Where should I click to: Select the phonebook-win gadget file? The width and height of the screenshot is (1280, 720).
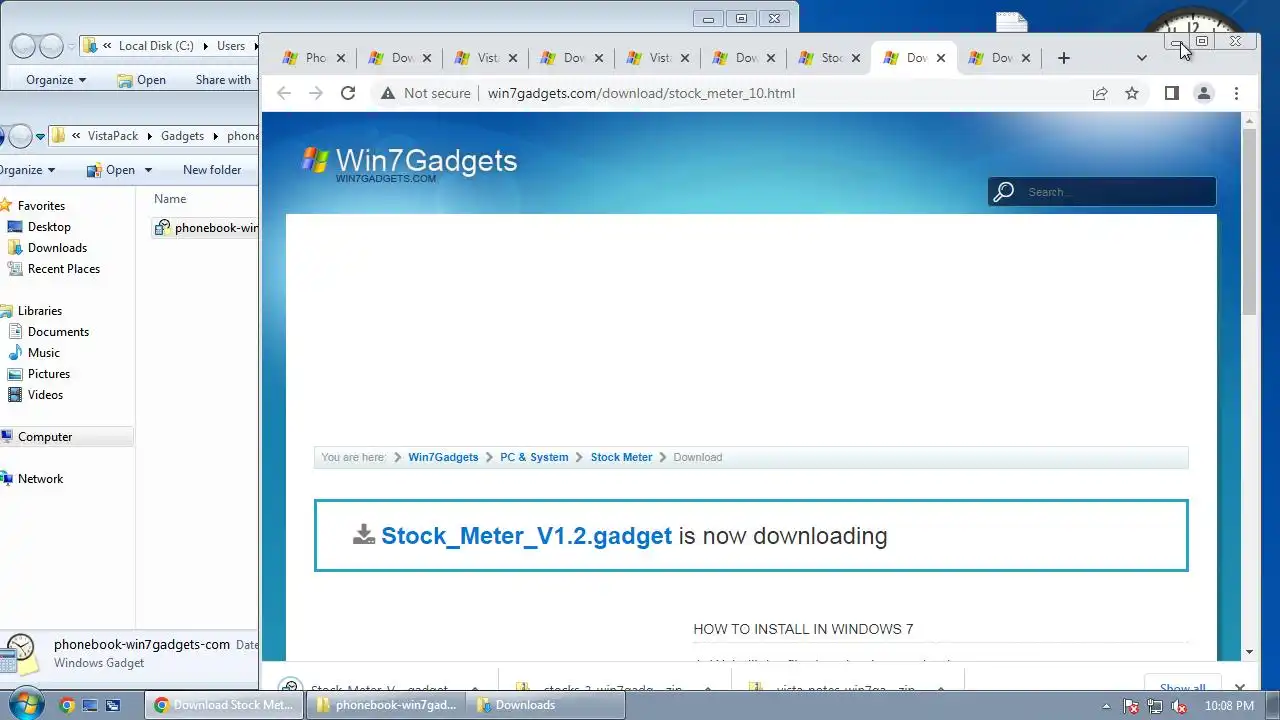point(206,228)
